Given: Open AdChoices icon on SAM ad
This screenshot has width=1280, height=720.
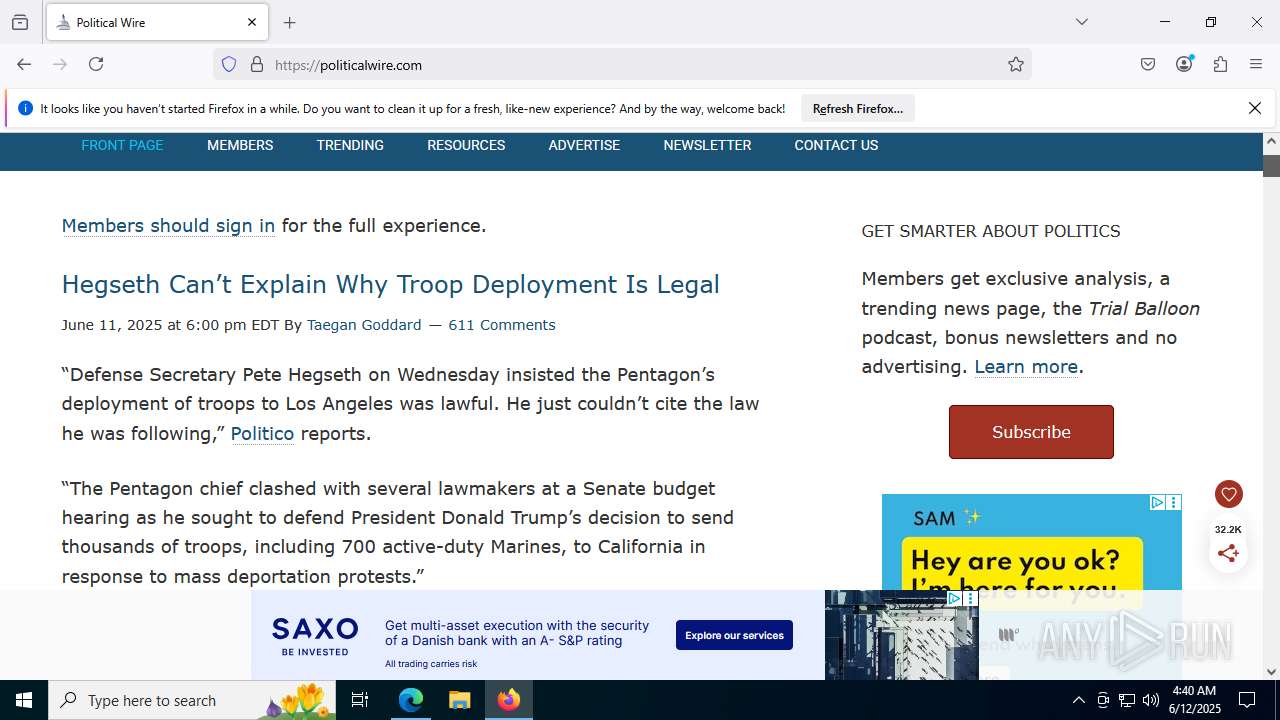Looking at the screenshot, I should 1157,503.
